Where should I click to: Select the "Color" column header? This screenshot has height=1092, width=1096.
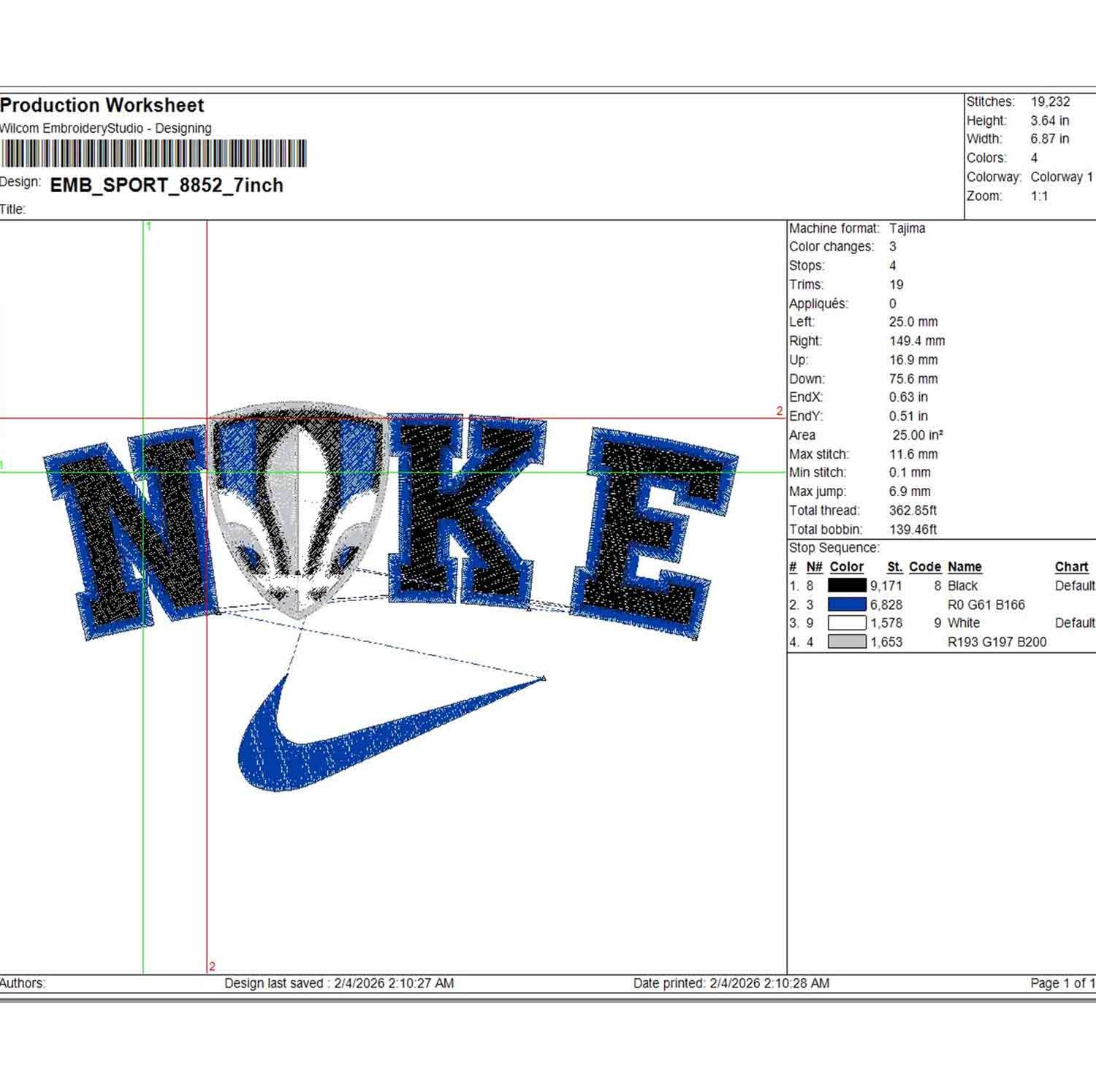pos(847,567)
